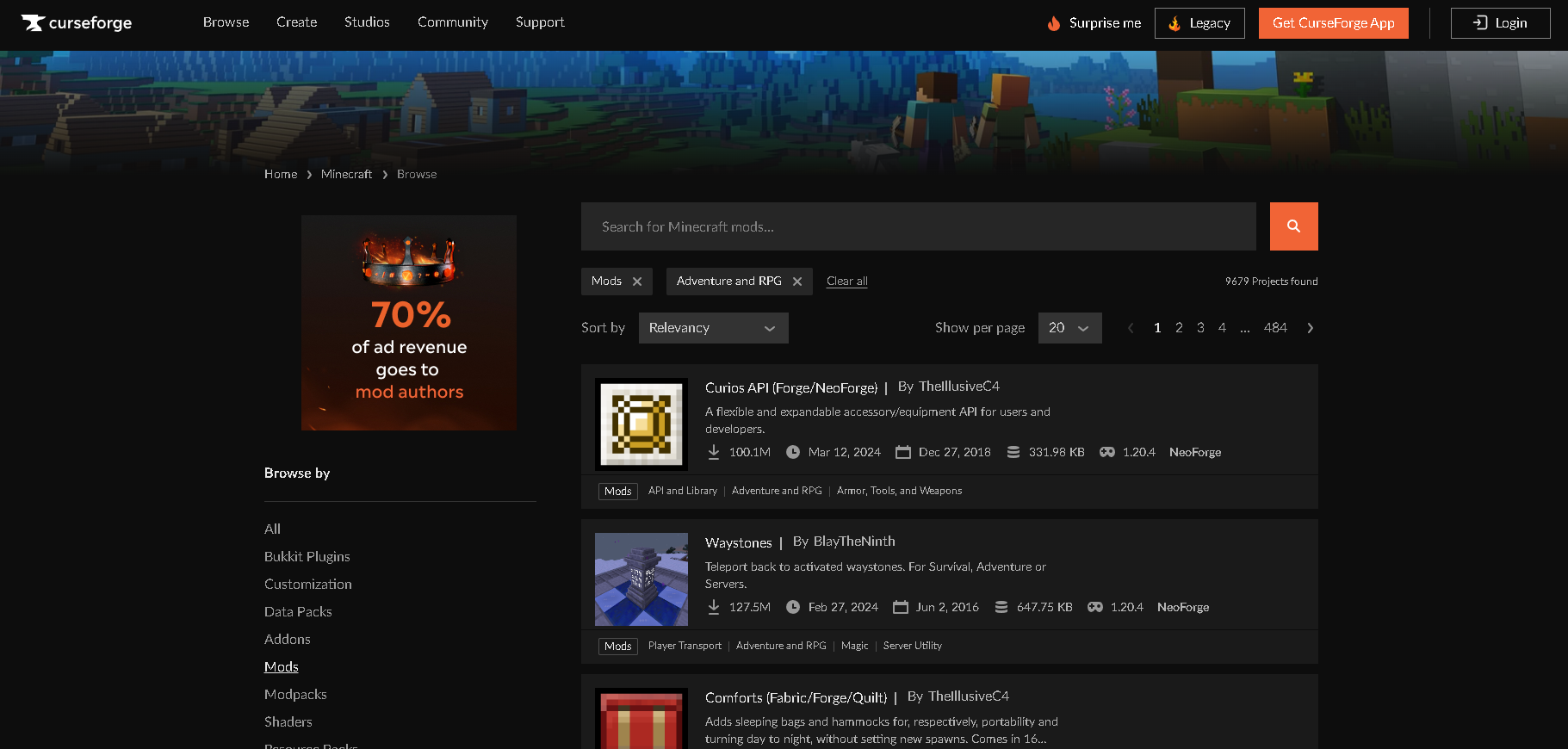The height and width of the screenshot is (749, 1568).
Task: Click the created calendar icon on Curios API
Action: pyautogui.click(x=903, y=452)
